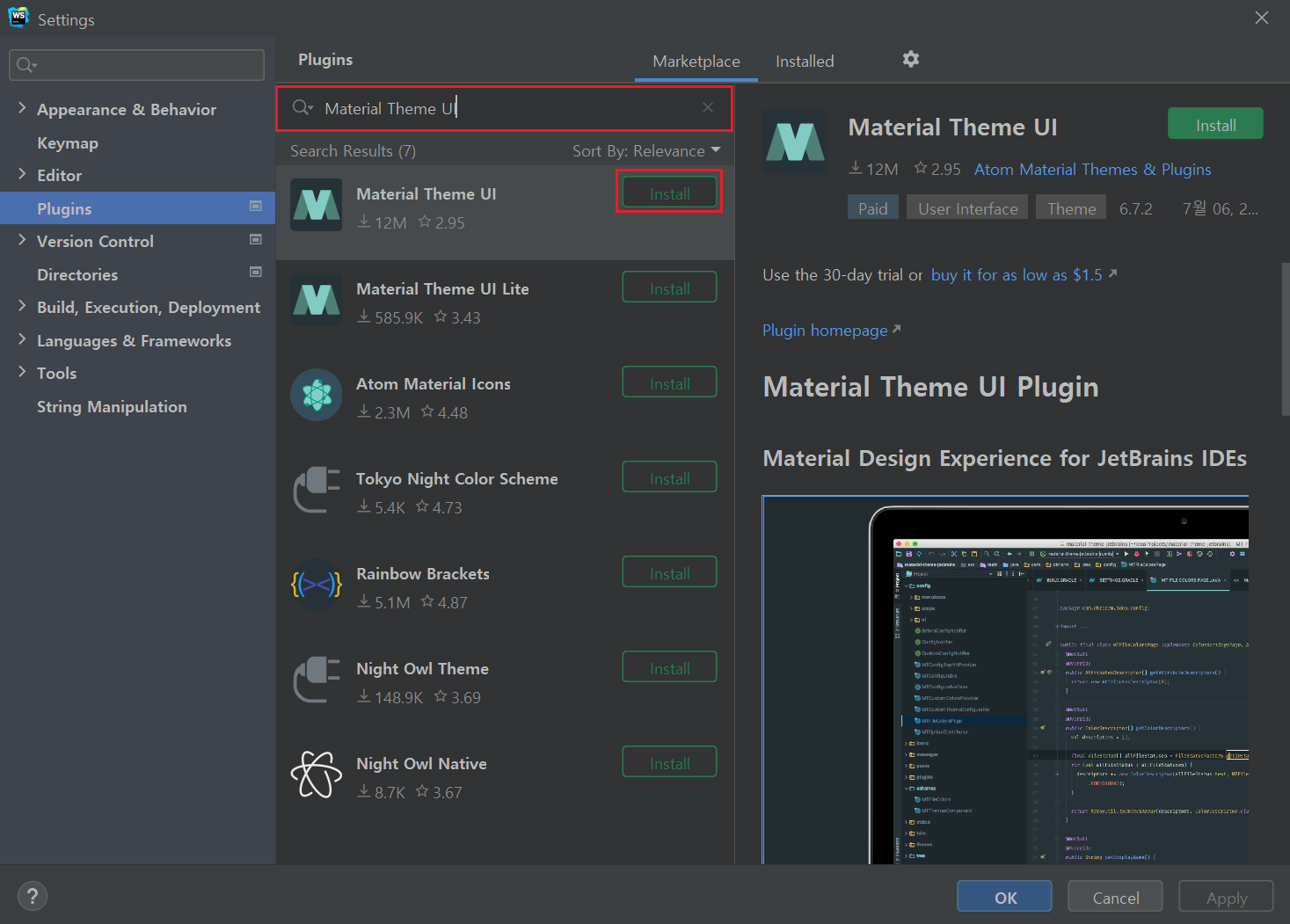The width and height of the screenshot is (1290, 924).
Task: Click the star rating icon in detail header
Action: (x=921, y=167)
